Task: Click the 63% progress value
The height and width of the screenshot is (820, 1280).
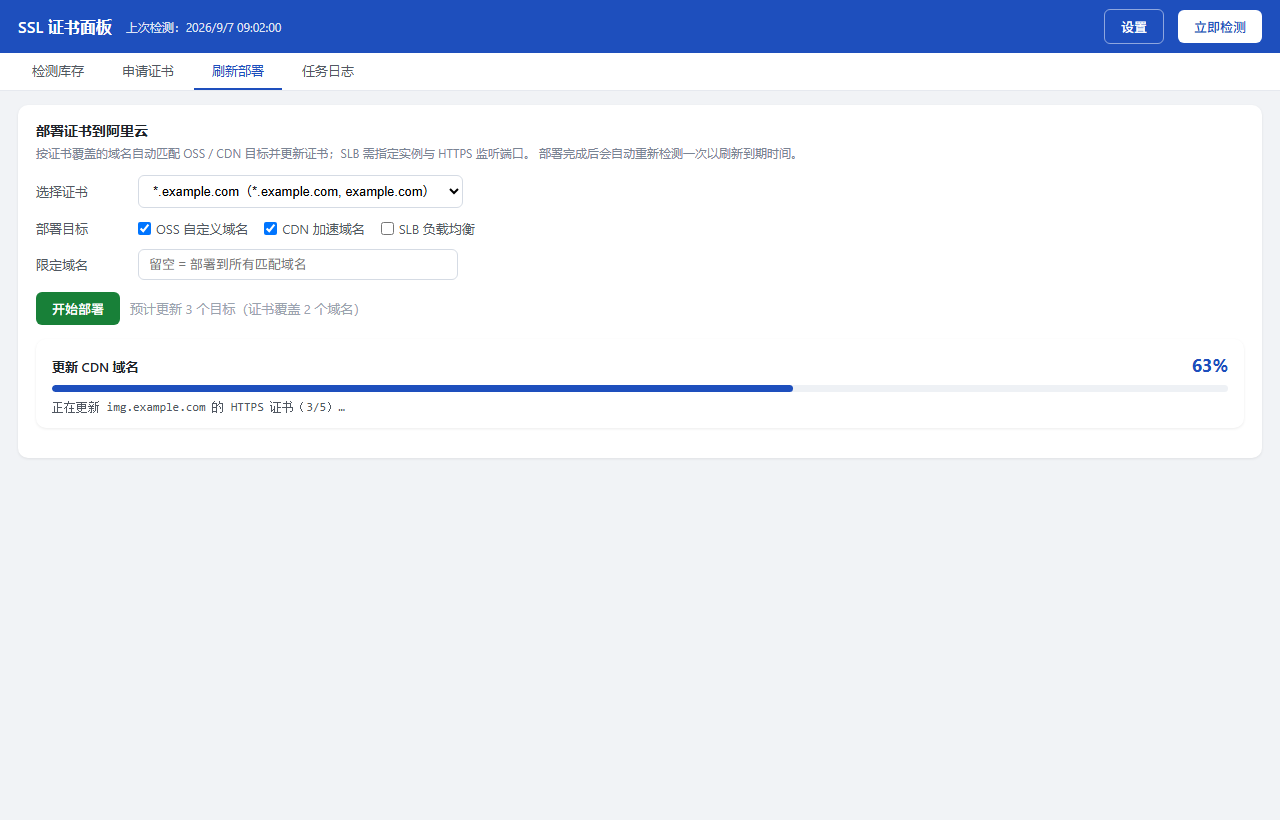Action: pyautogui.click(x=1209, y=366)
